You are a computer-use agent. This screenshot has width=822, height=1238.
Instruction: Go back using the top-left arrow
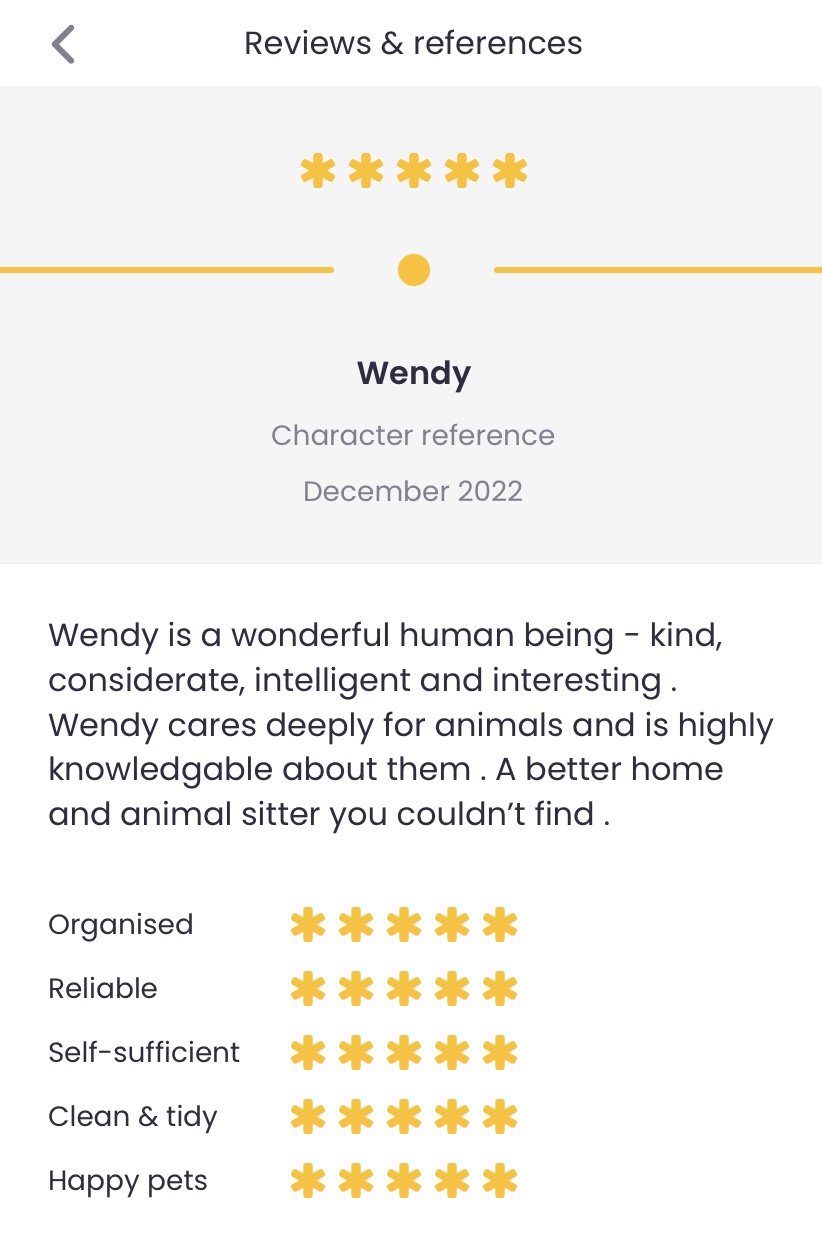pos(63,44)
